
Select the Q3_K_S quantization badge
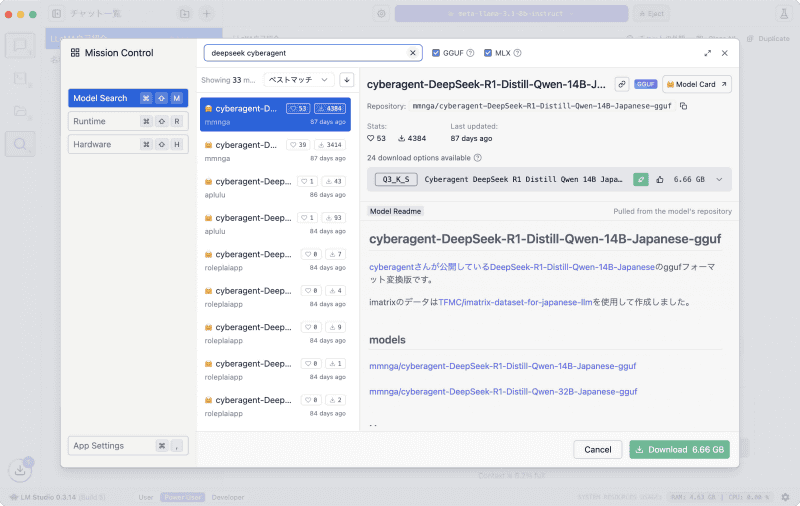click(396, 180)
